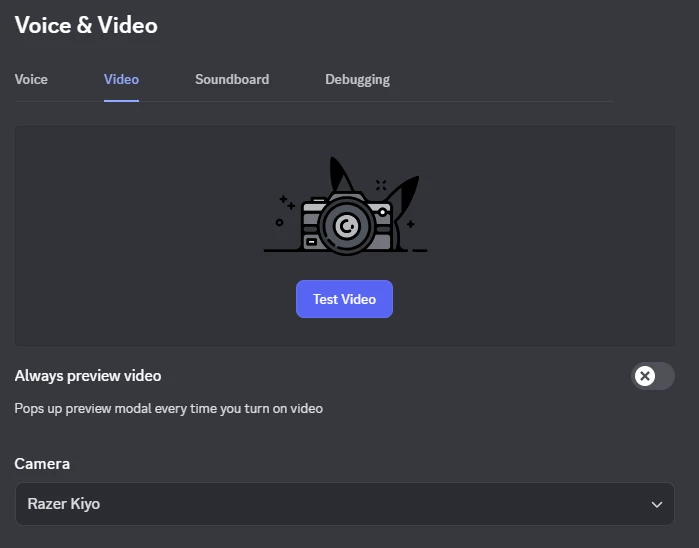Switch to the Voice tab
This screenshot has height=548, width=699.
coord(31,79)
